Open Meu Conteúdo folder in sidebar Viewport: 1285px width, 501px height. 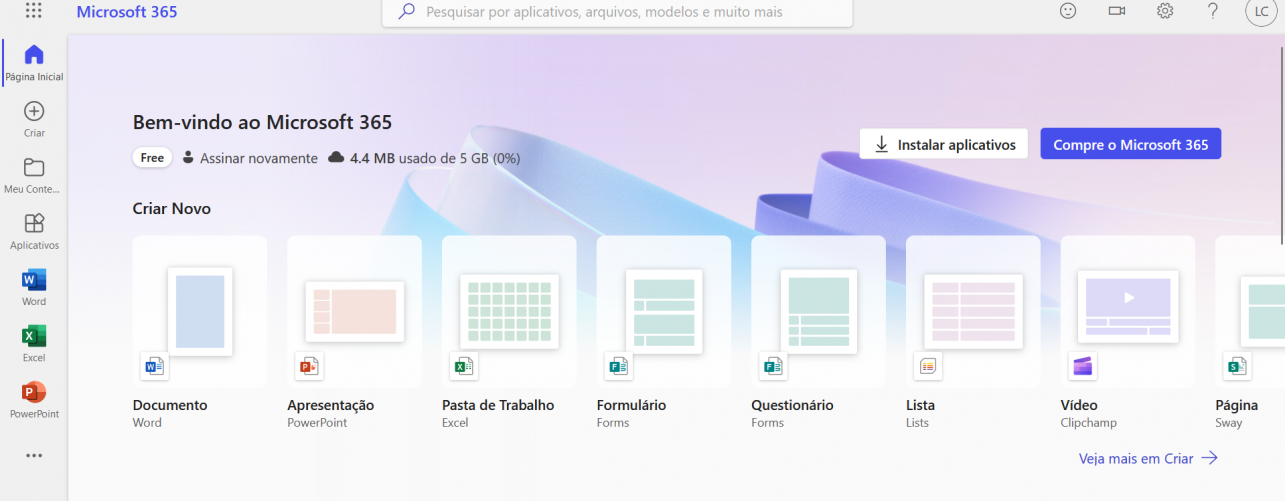click(34, 174)
